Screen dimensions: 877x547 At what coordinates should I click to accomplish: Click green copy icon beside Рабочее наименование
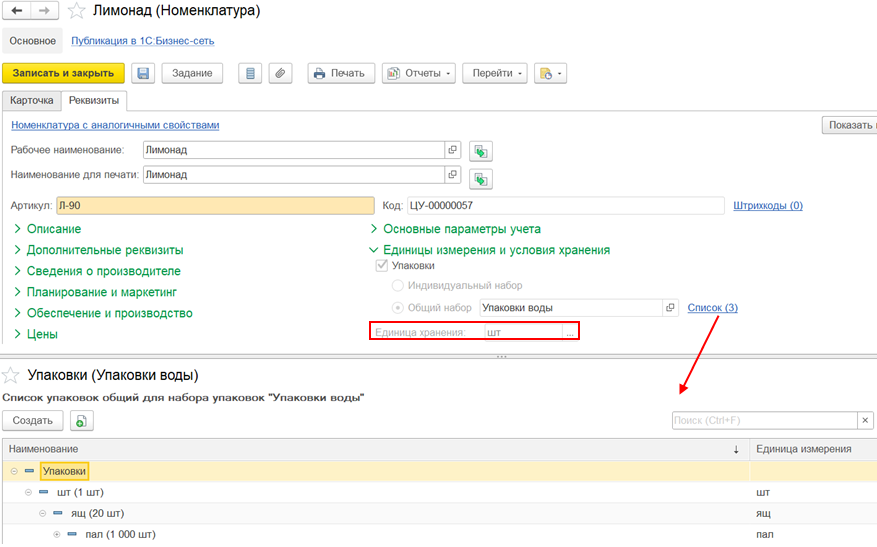pyautogui.click(x=481, y=151)
